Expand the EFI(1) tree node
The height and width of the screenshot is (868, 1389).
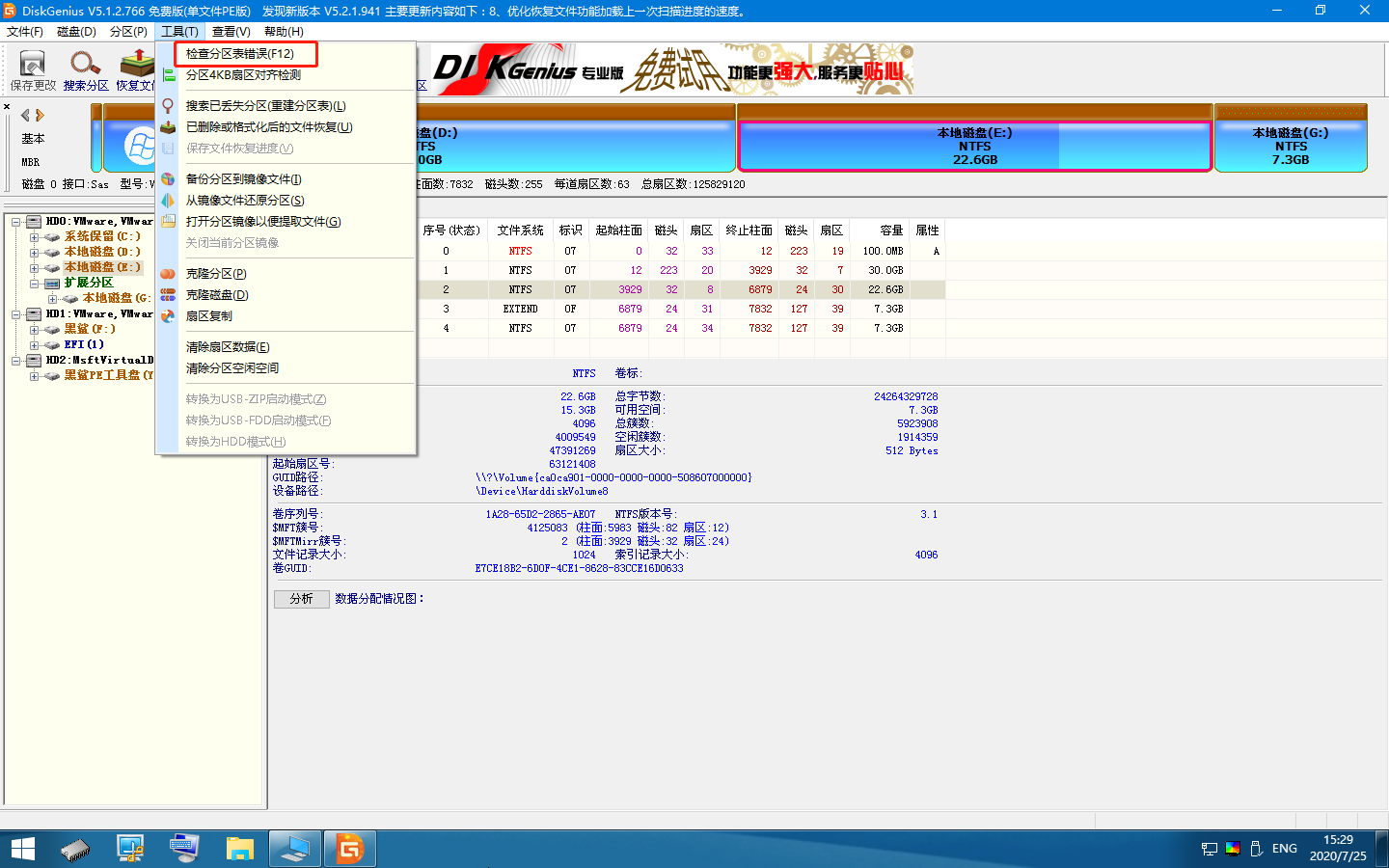click(x=34, y=345)
